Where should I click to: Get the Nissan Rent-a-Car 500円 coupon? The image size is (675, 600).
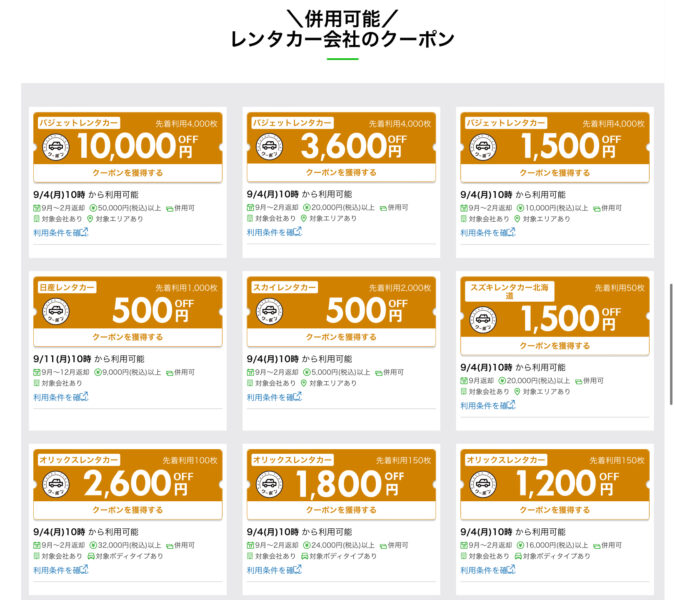coord(128,337)
